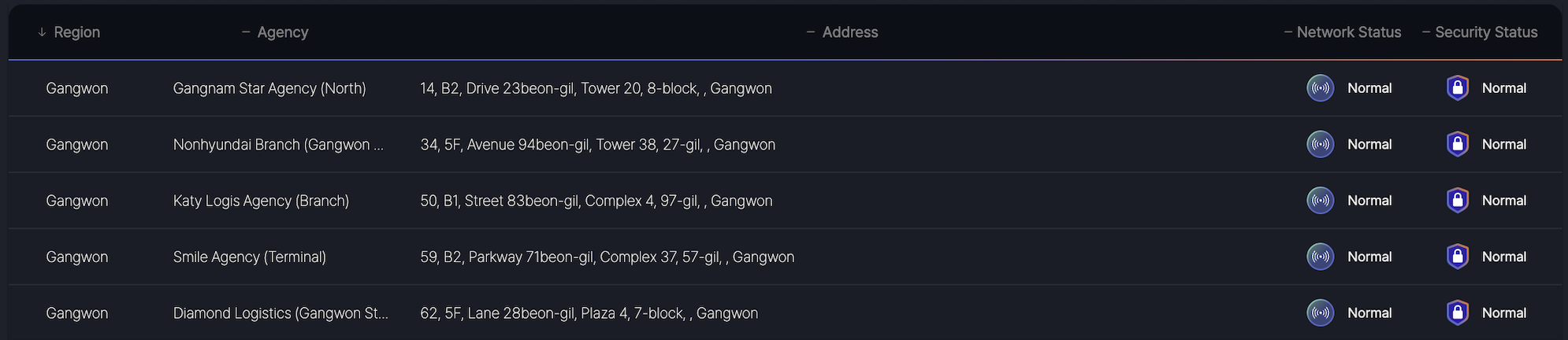Click network icon for Diamond Logistics row
Viewport: 1568px width, 340px height.
tap(1320, 312)
